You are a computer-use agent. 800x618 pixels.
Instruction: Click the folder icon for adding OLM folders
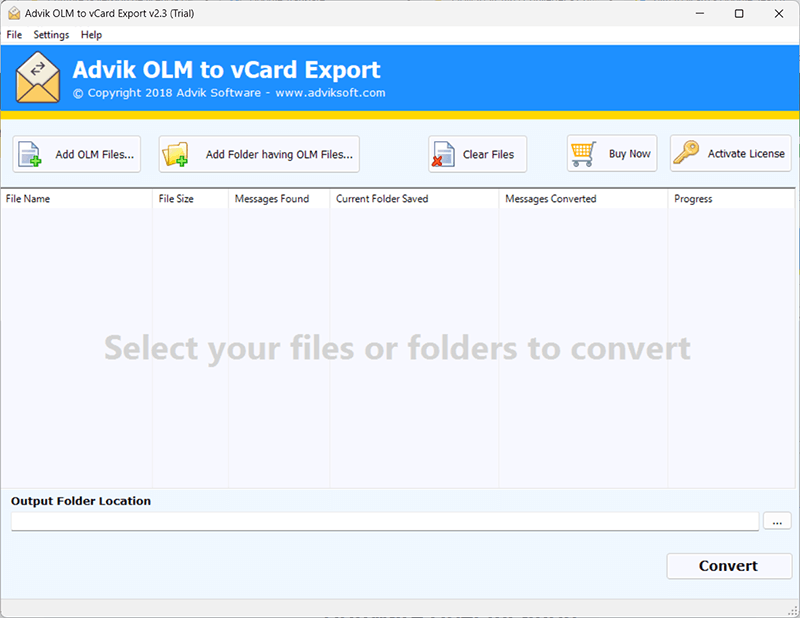coord(175,154)
